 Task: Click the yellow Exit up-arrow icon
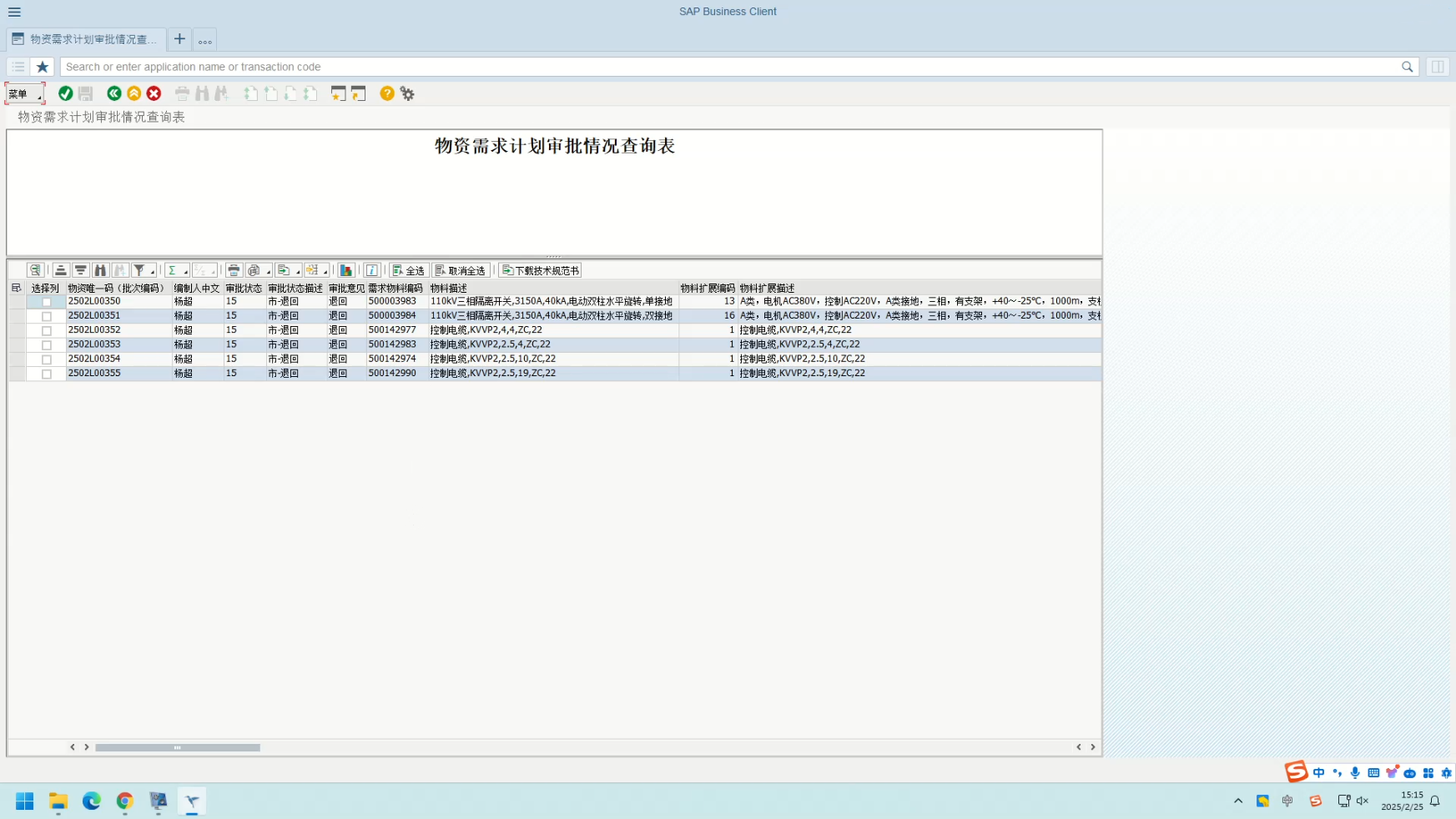click(134, 93)
